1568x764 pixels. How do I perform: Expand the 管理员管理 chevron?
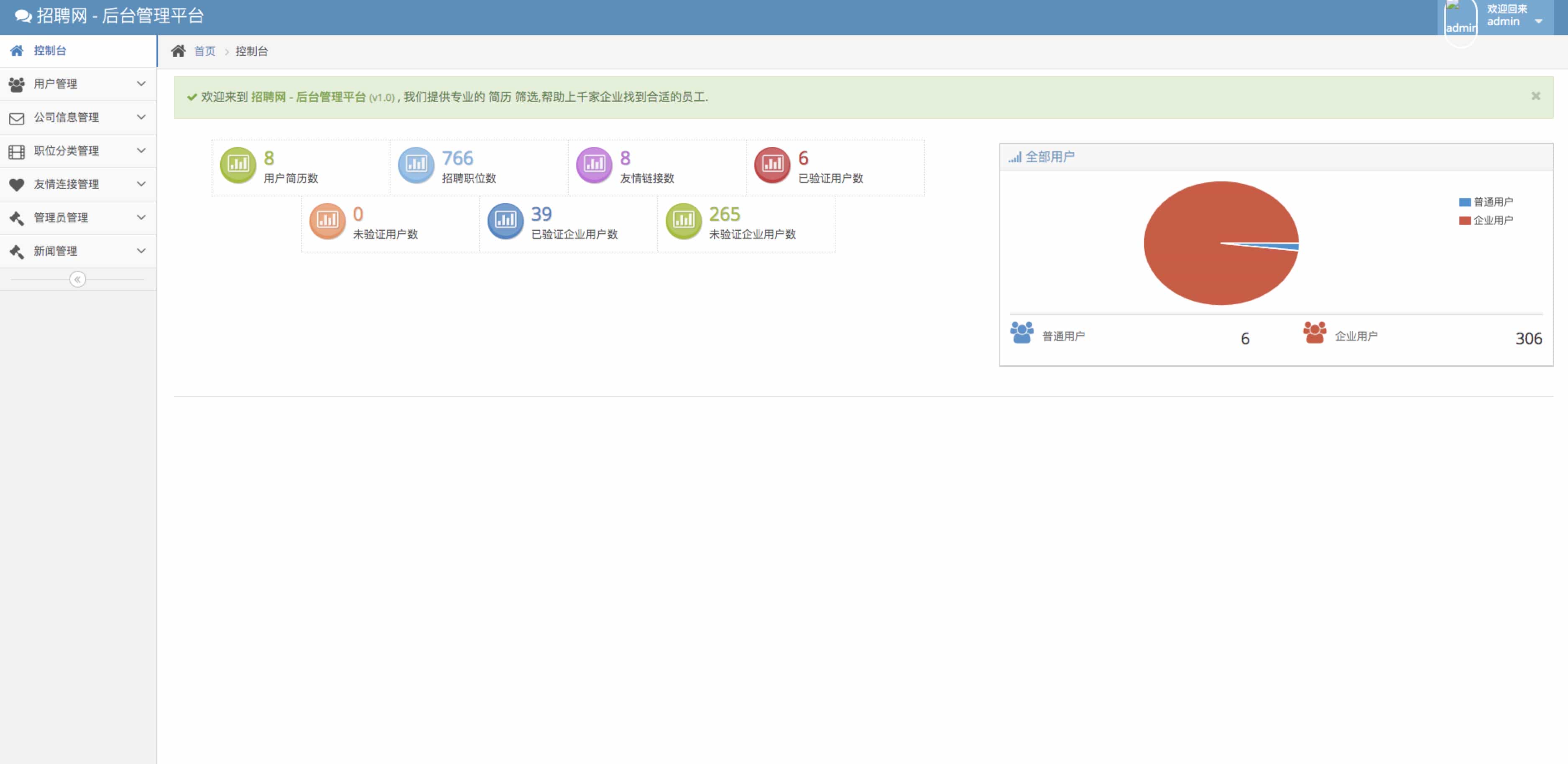point(141,217)
